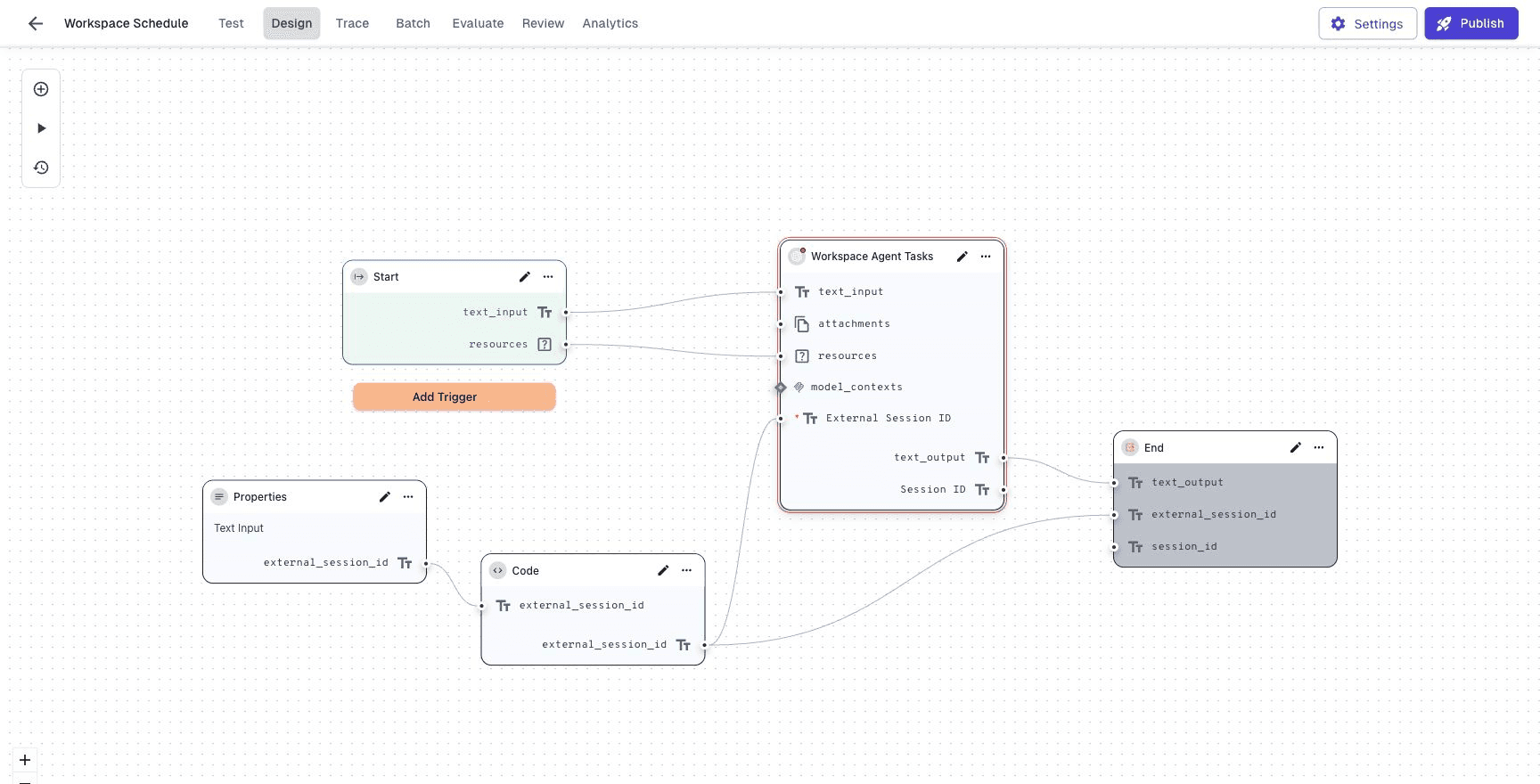Open version history clock icon
The width and height of the screenshot is (1540, 784).
(x=41, y=167)
